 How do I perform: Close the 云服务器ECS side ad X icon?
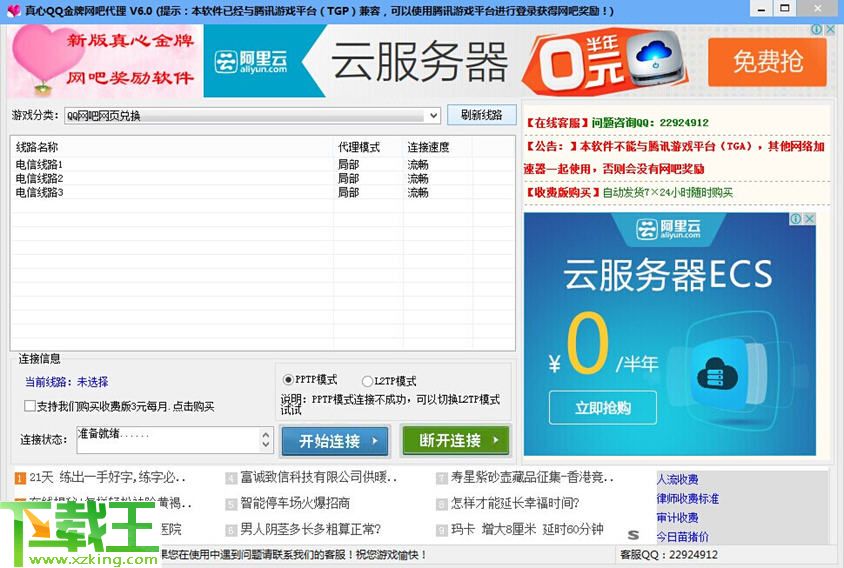point(809,219)
